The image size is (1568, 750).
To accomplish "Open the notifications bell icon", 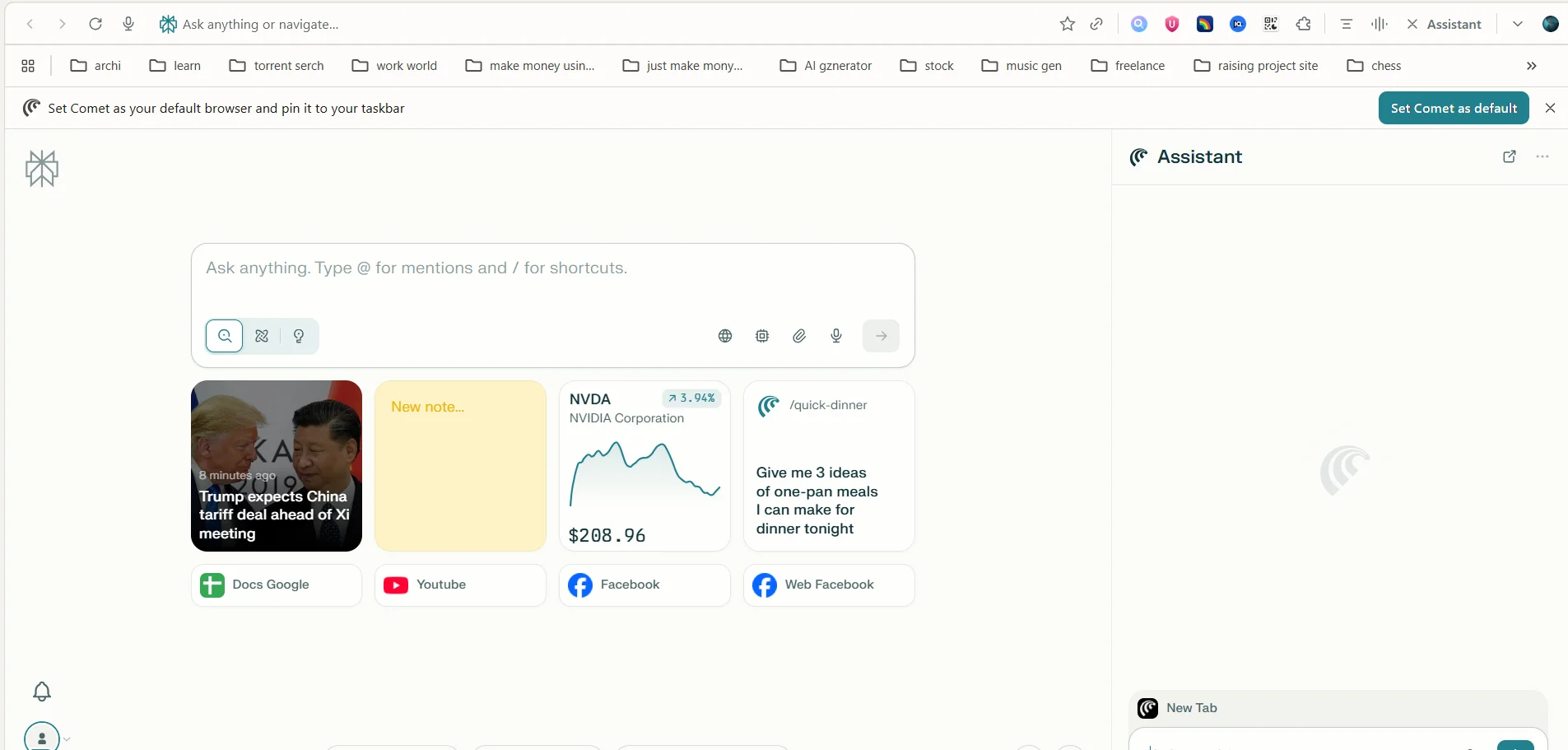I will pyautogui.click(x=42, y=692).
